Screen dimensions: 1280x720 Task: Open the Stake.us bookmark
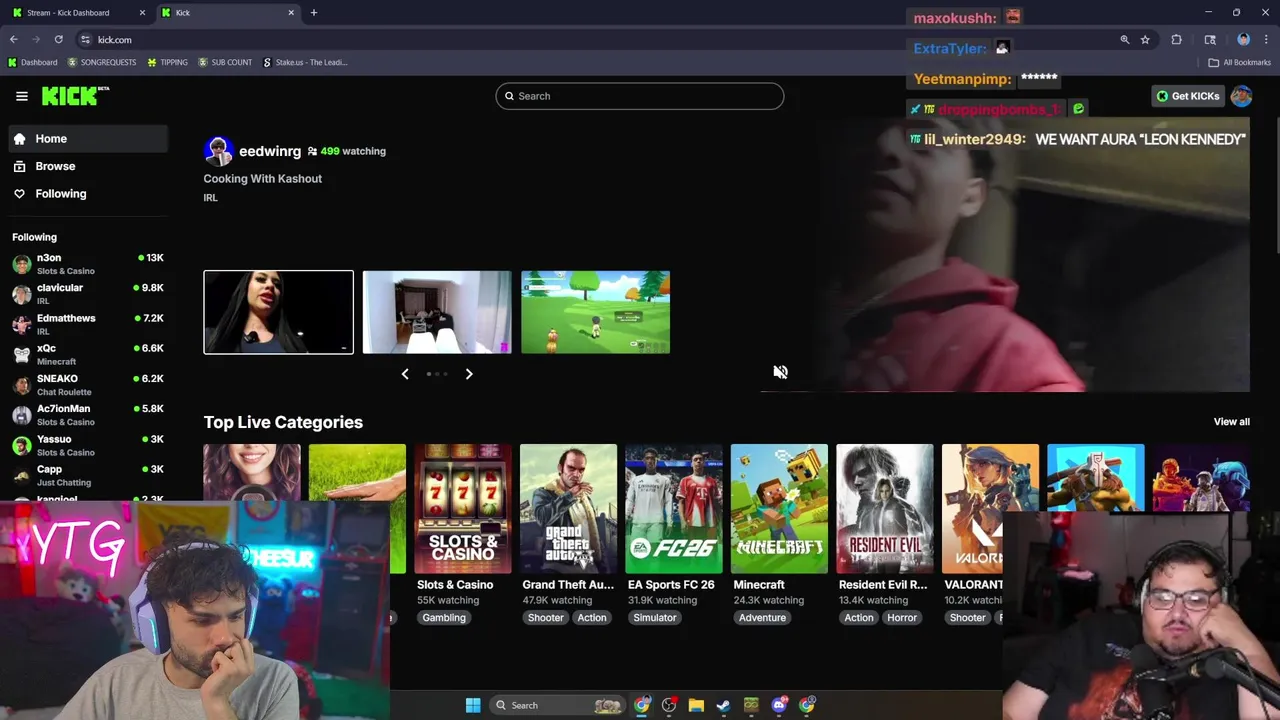point(305,62)
